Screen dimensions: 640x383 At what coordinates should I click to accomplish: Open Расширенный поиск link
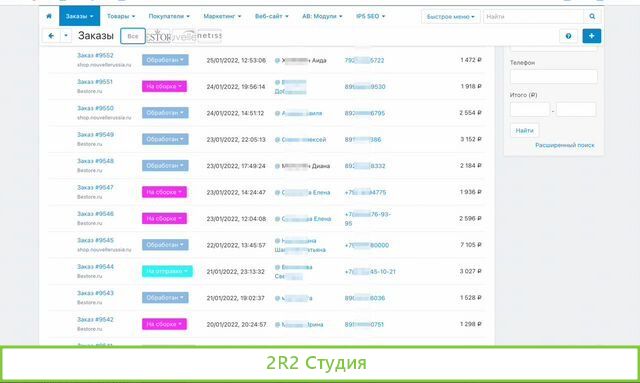point(564,145)
